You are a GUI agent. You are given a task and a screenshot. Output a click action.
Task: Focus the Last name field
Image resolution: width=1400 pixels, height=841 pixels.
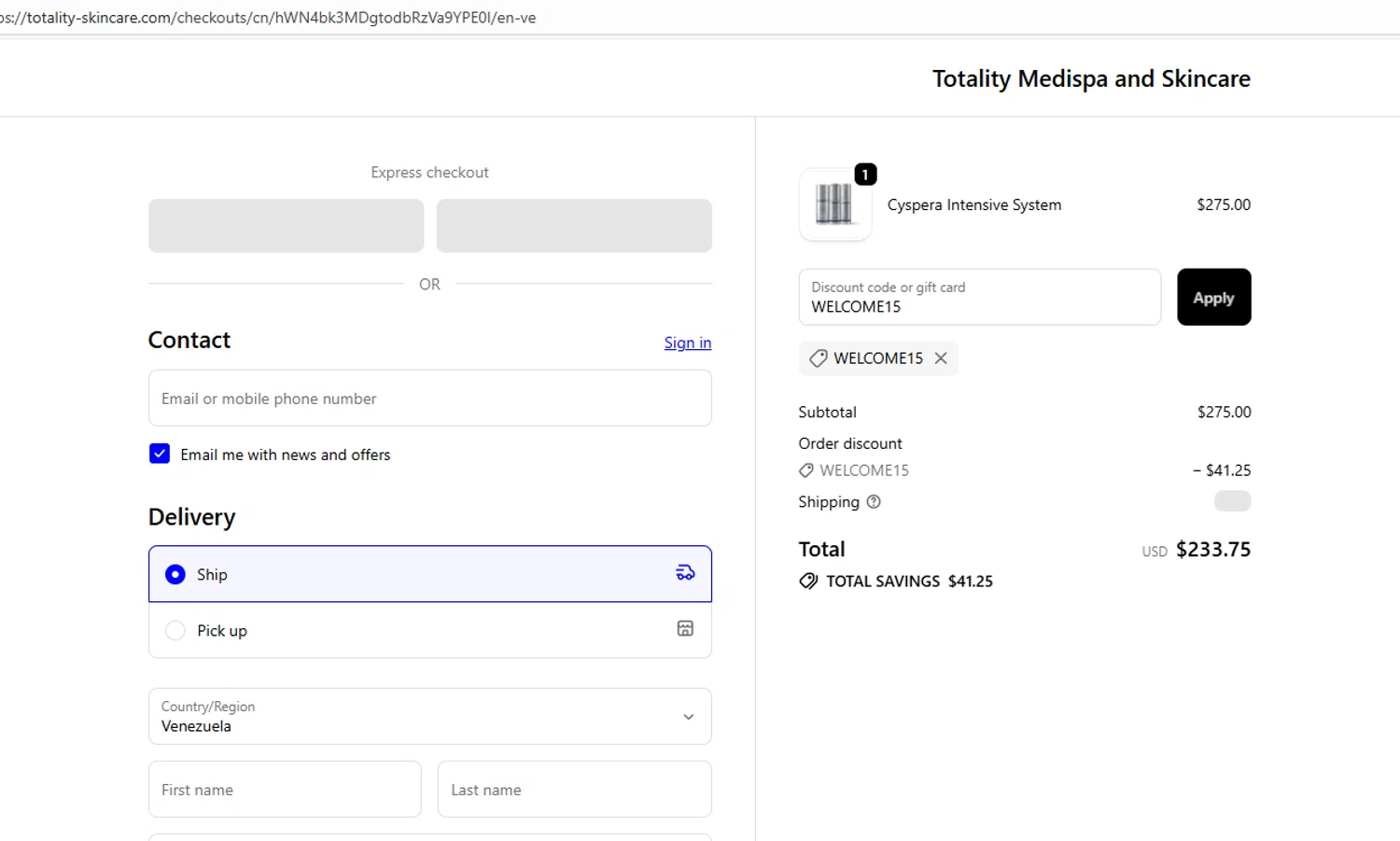[x=575, y=789]
